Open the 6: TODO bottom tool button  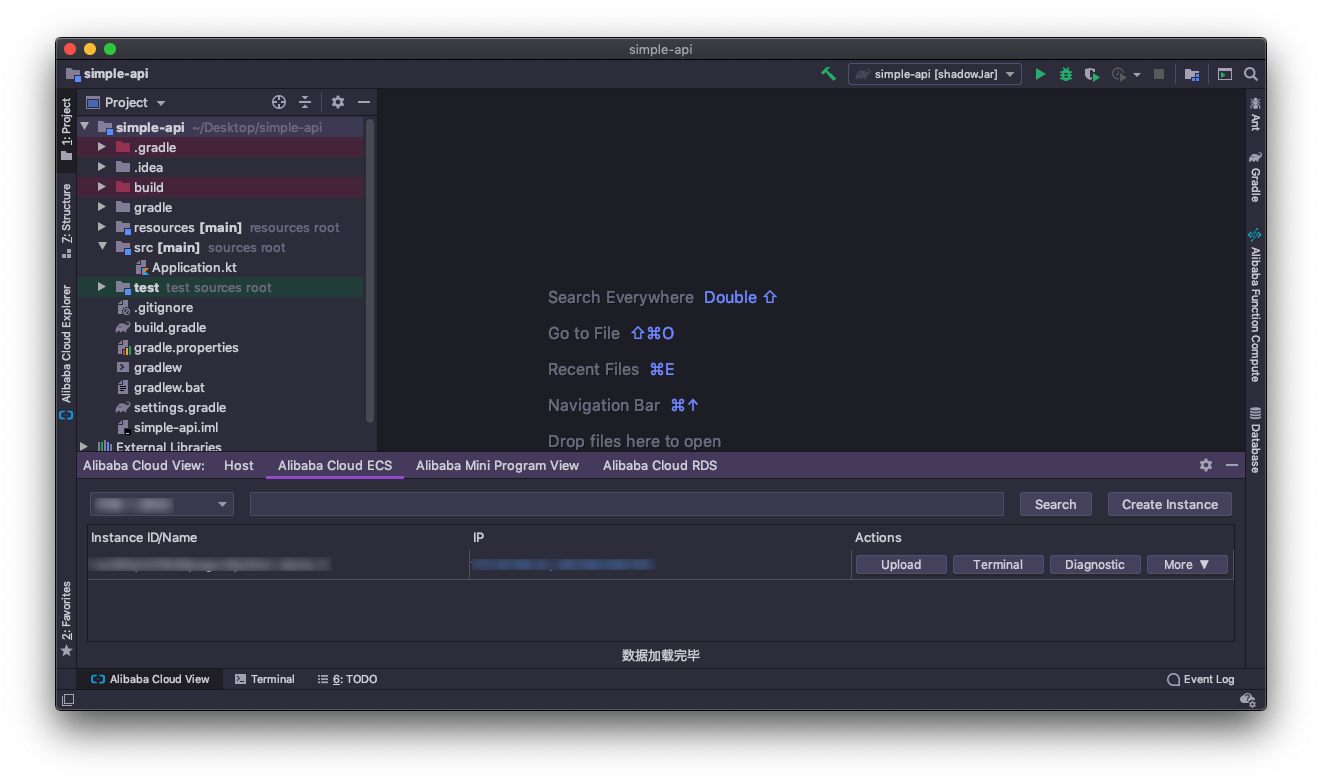(347, 679)
